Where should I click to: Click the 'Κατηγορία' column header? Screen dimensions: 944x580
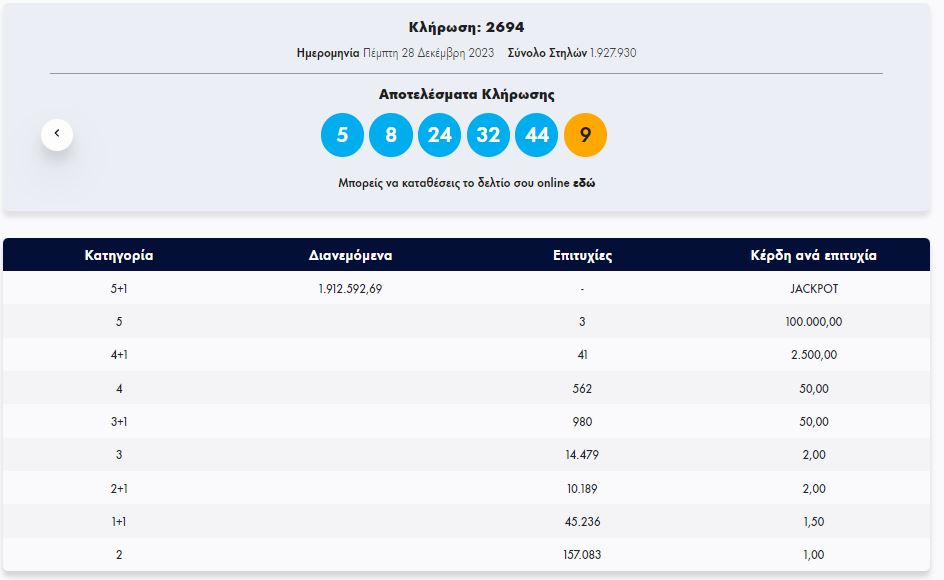[118, 255]
